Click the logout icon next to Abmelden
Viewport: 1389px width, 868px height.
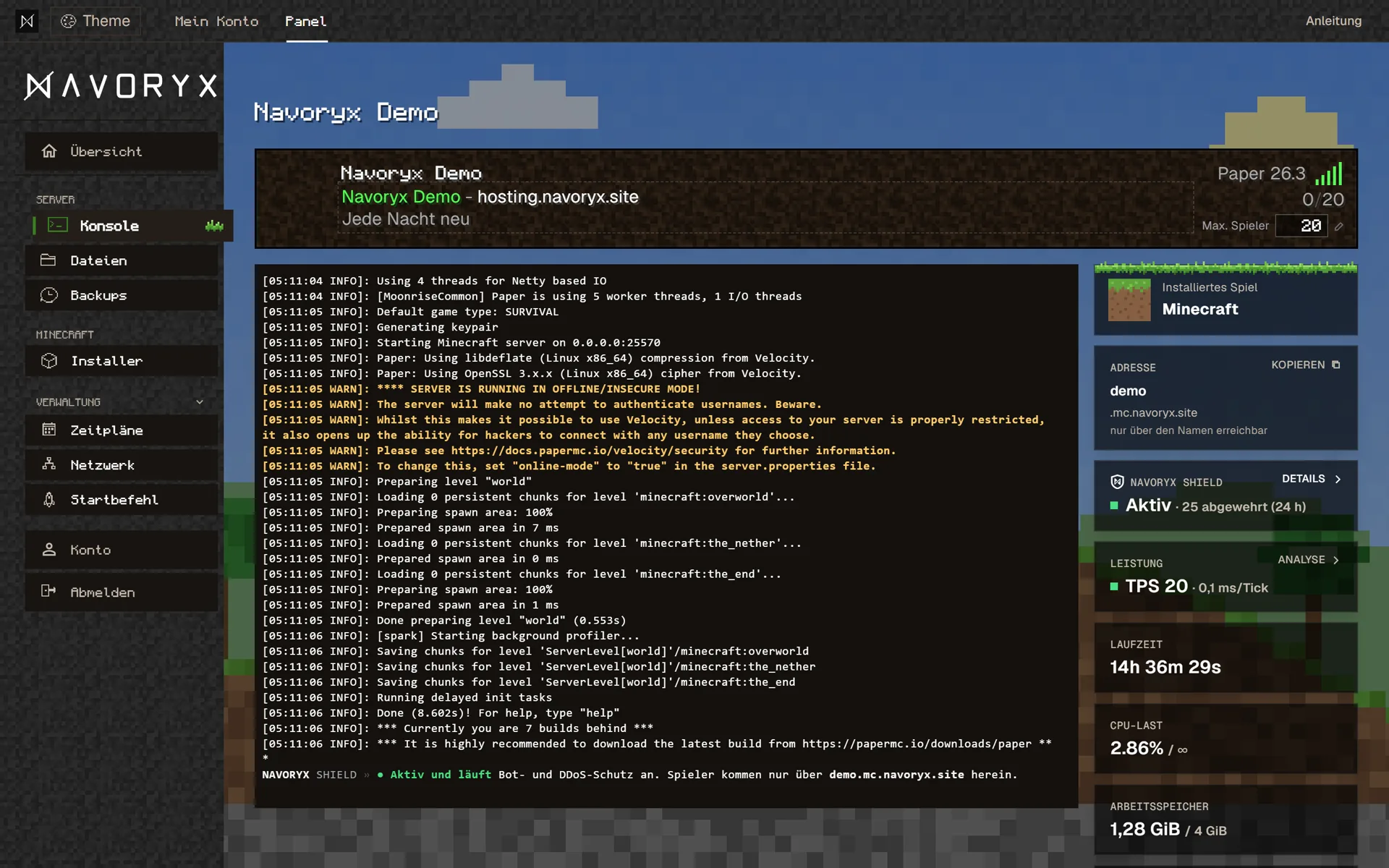coord(49,591)
